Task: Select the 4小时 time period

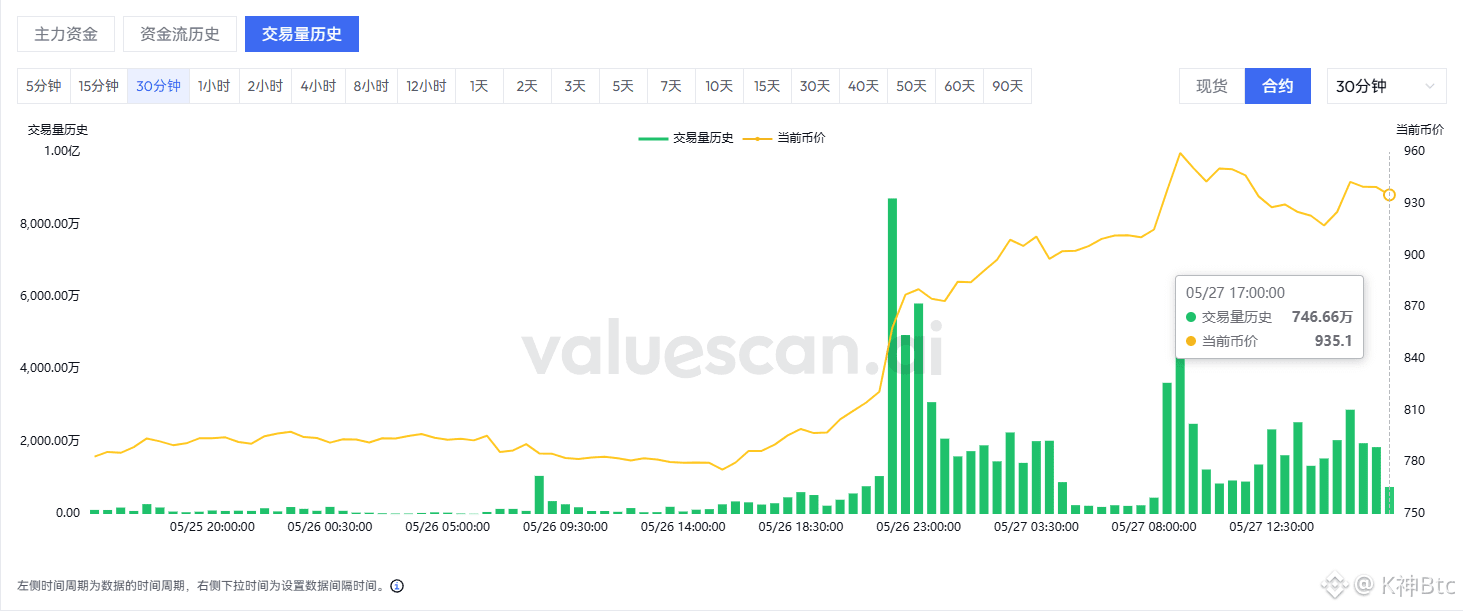Action: (318, 86)
